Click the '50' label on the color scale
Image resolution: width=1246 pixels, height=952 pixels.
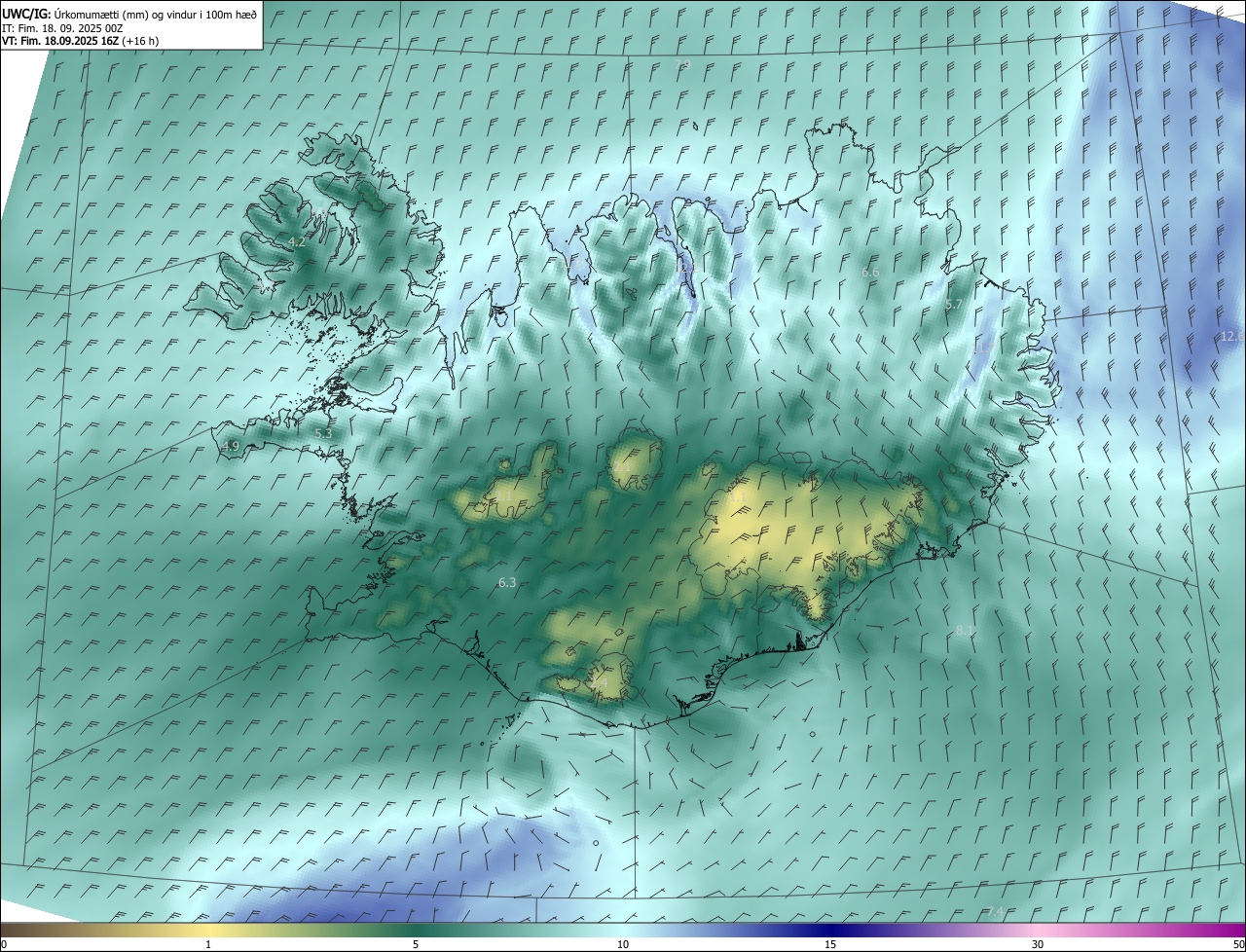pyautogui.click(x=1238, y=944)
